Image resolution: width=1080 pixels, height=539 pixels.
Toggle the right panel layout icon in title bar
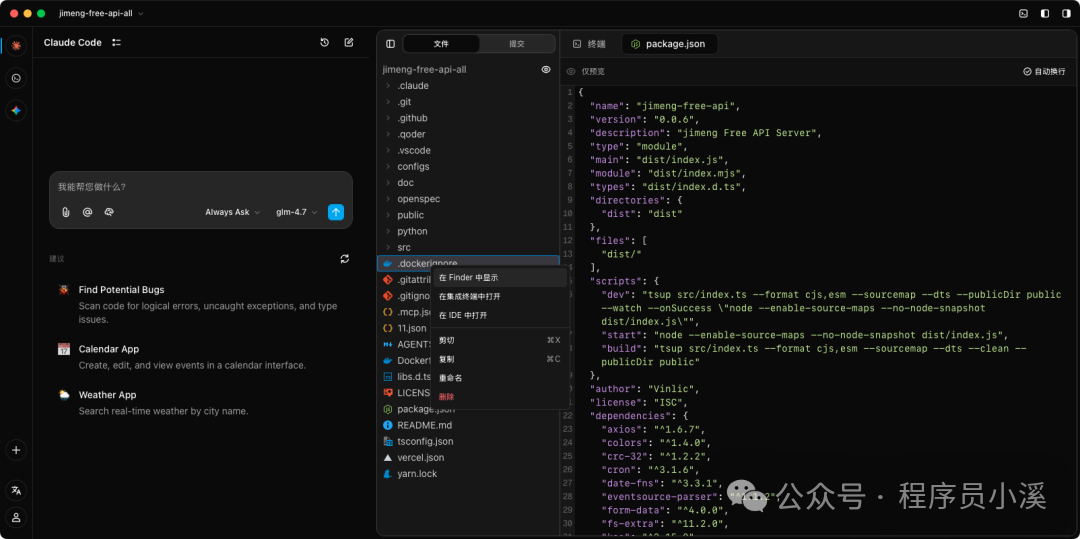1066,13
